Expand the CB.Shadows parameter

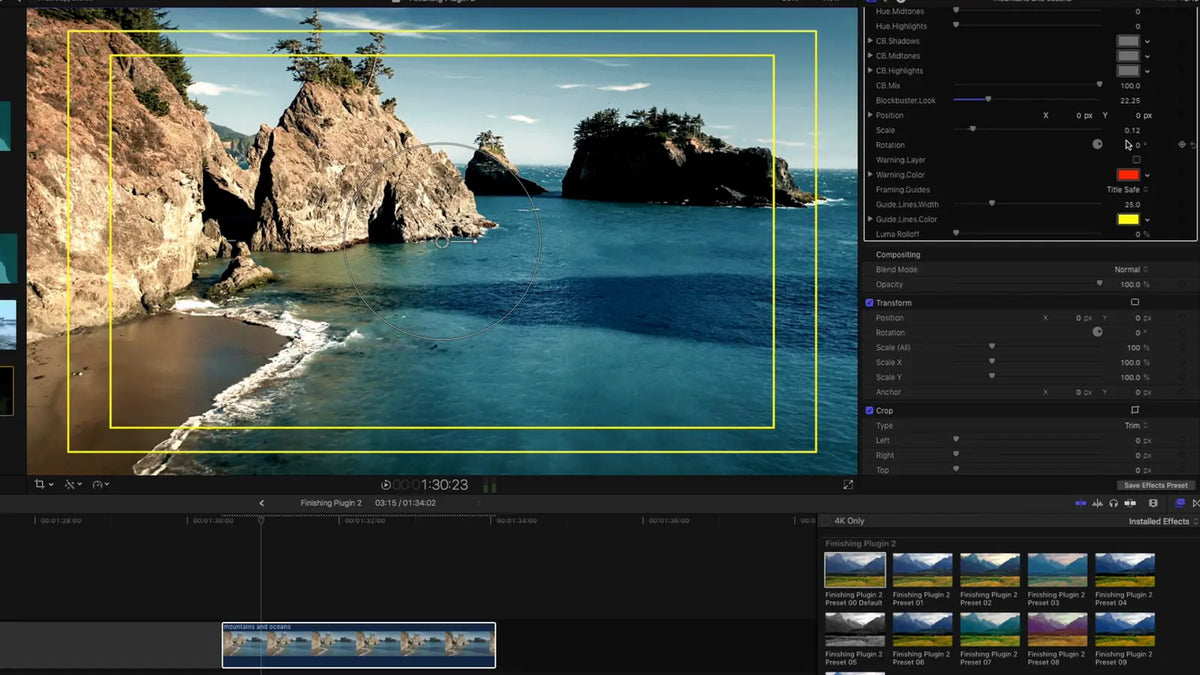(870, 41)
